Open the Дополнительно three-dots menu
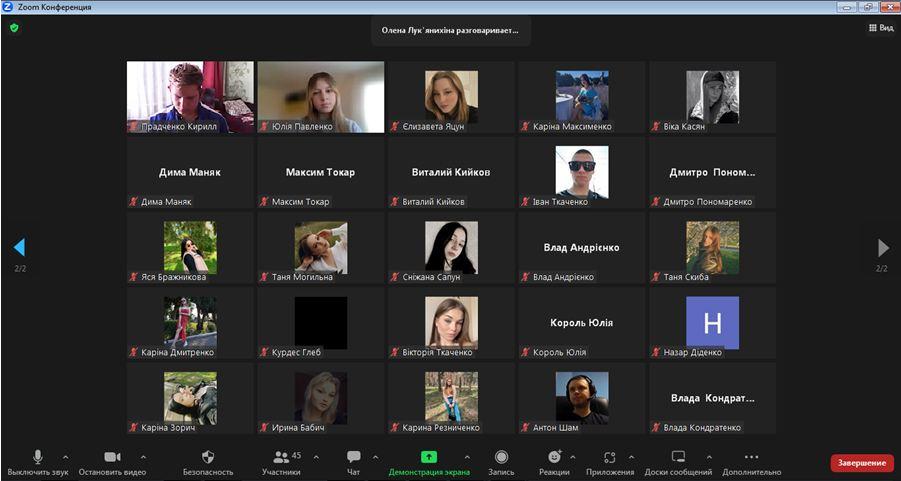Image resolution: width=901 pixels, height=481 pixels. click(x=751, y=458)
